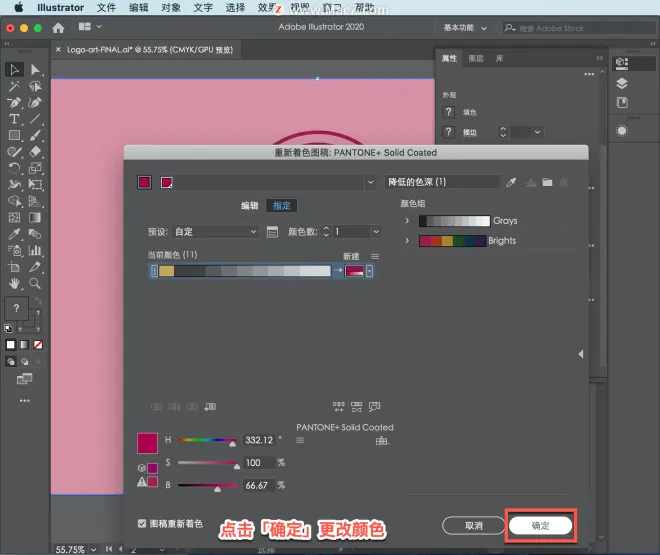Screen dimensions: 660x555
Task: Open the workspace switcher 基本功能 dropdown
Action: pos(465,28)
